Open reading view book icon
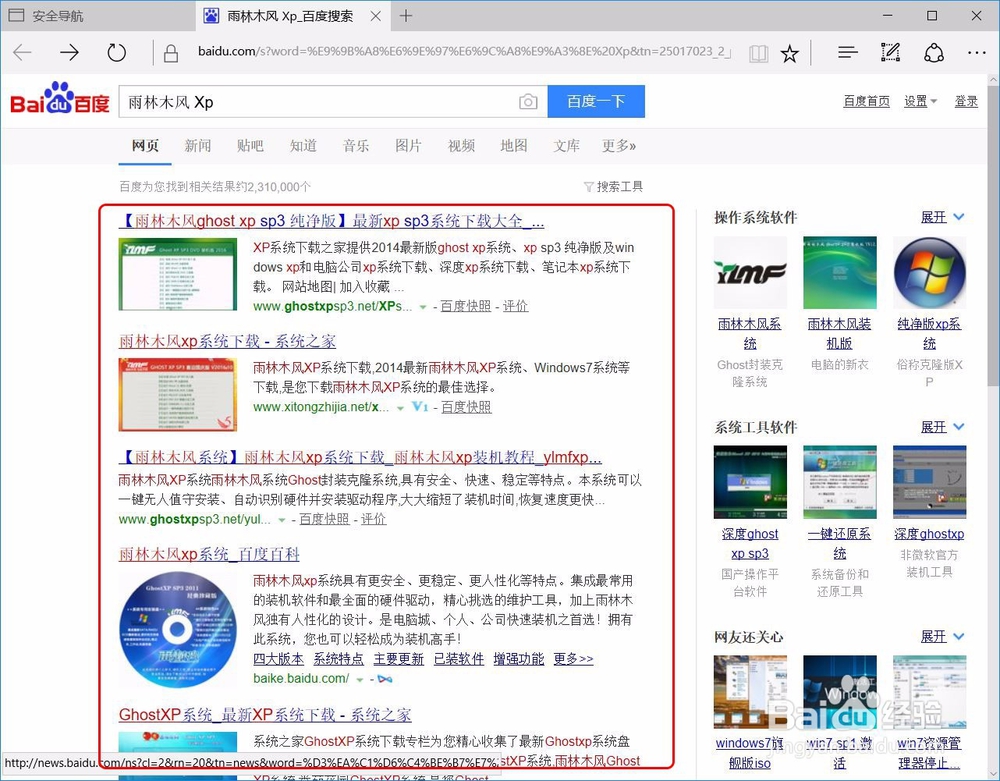 tap(758, 54)
